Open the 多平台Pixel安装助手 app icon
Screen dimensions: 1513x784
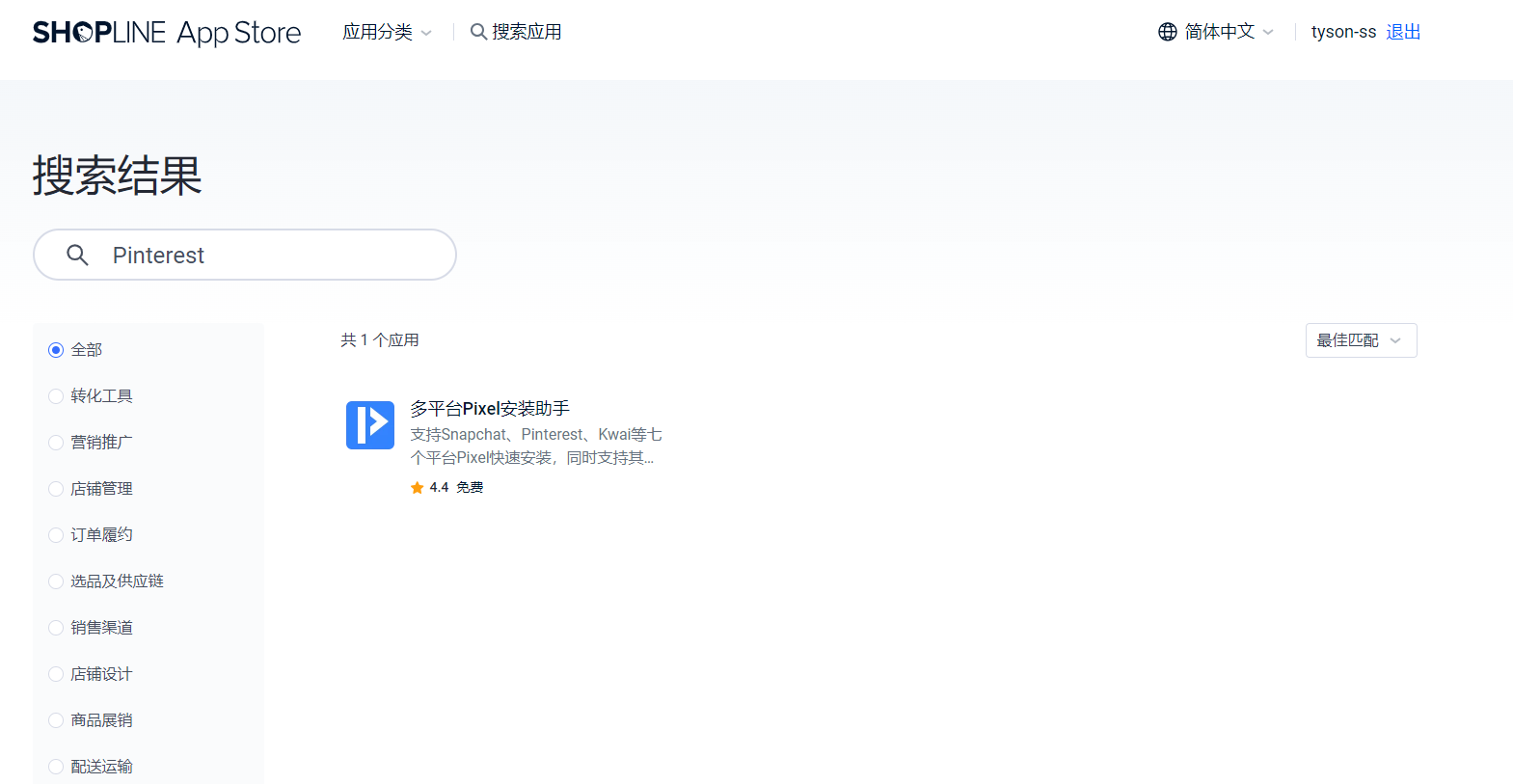tap(370, 425)
